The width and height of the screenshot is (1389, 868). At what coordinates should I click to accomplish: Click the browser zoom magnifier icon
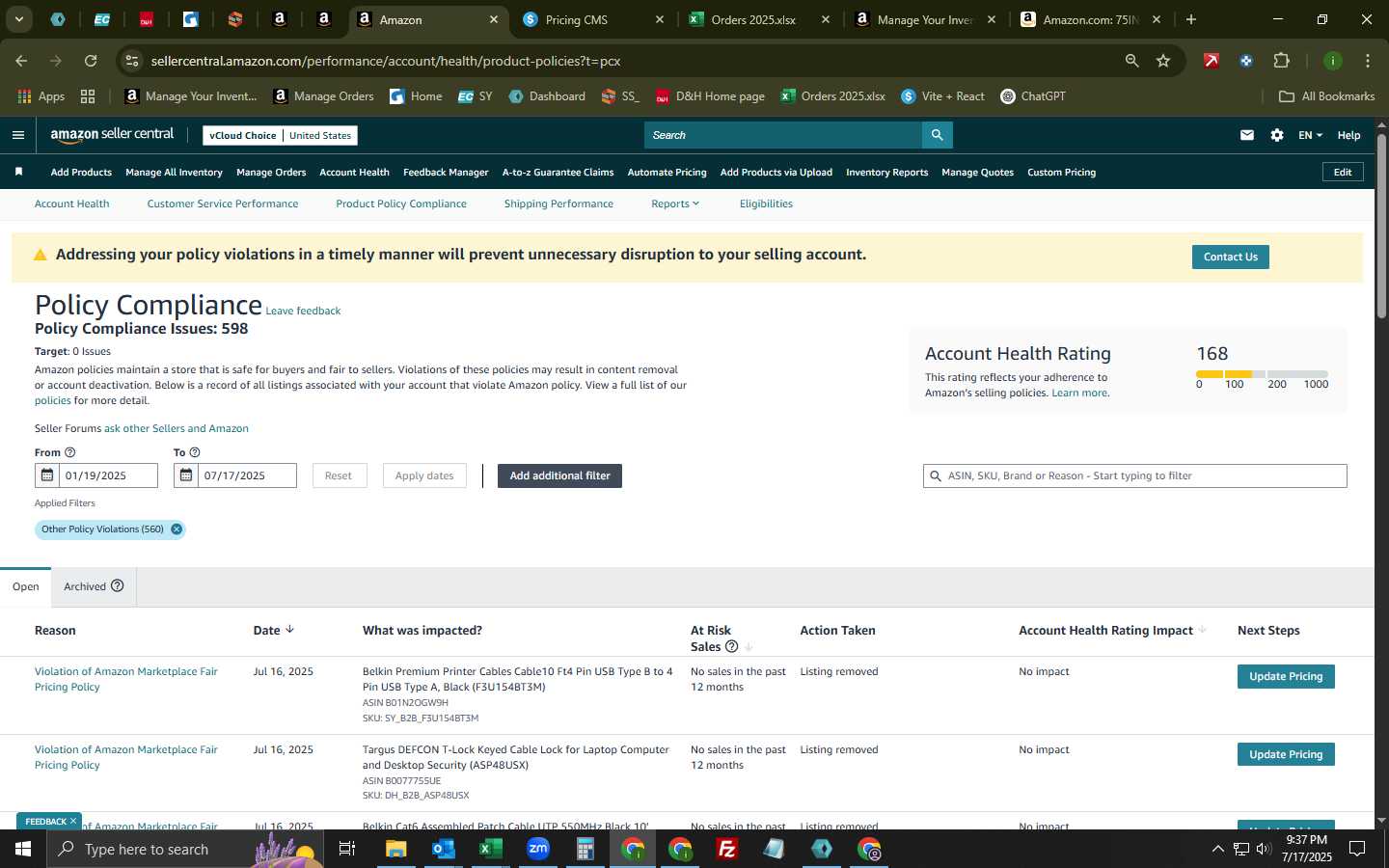coord(1131,61)
